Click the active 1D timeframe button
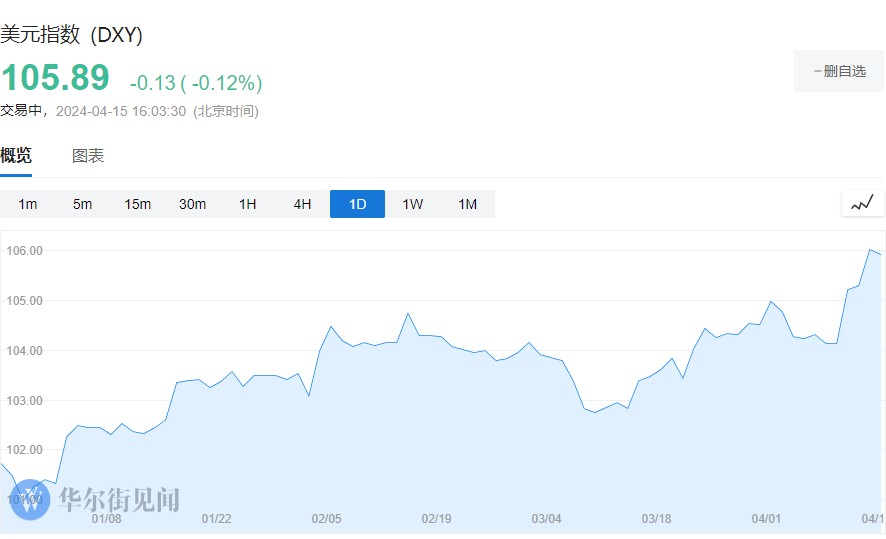Screen dimensions: 886x539 [357, 204]
